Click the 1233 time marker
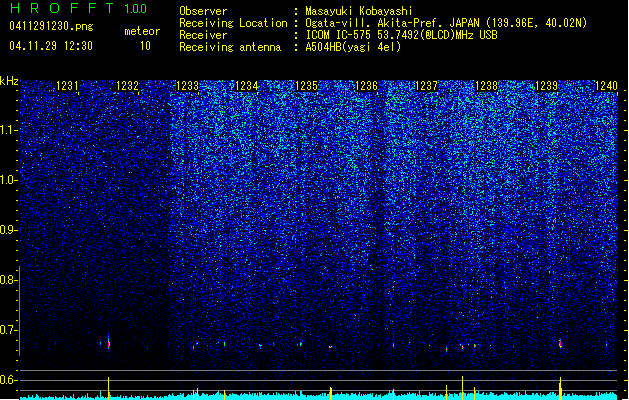Viewport: 629px width, 400px height. (x=187, y=85)
